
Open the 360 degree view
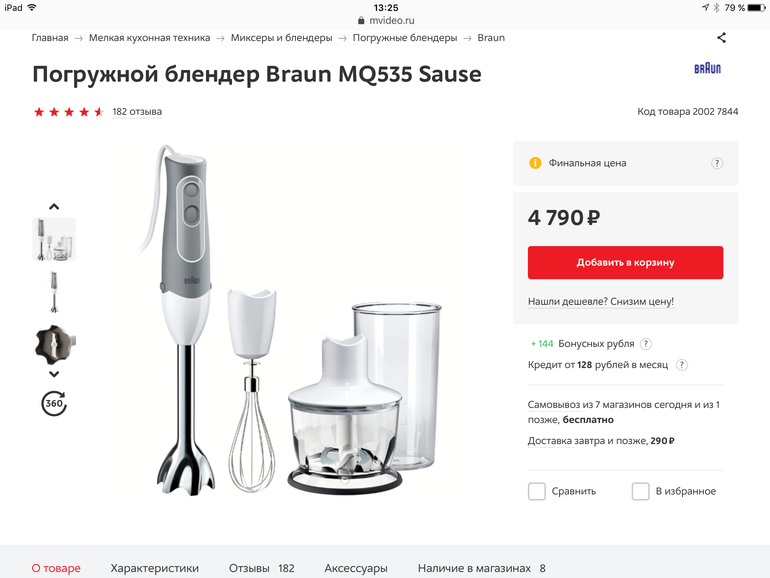(54, 403)
